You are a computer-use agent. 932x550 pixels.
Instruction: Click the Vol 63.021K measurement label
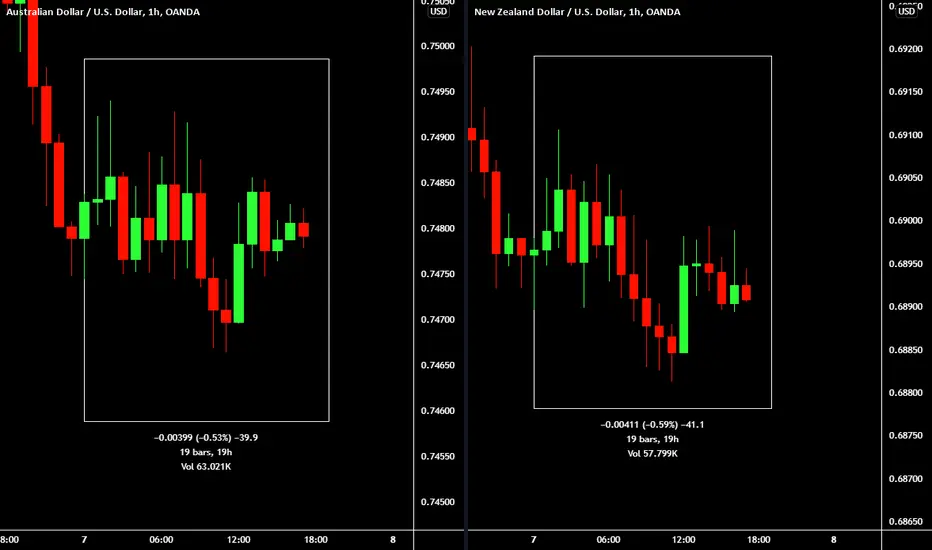(206, 467)
